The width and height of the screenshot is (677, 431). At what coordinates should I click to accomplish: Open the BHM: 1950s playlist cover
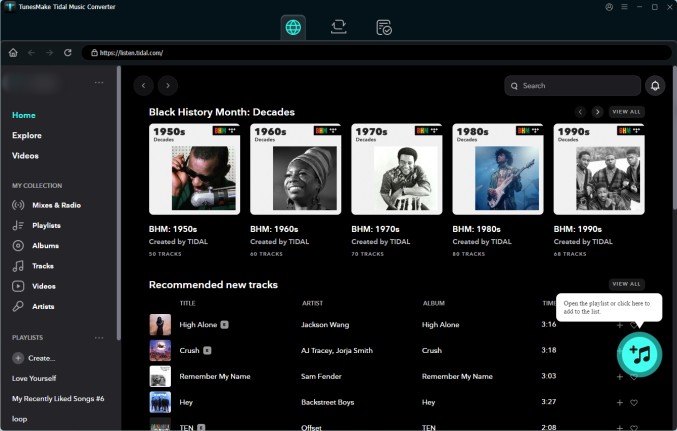pos(194,169)
